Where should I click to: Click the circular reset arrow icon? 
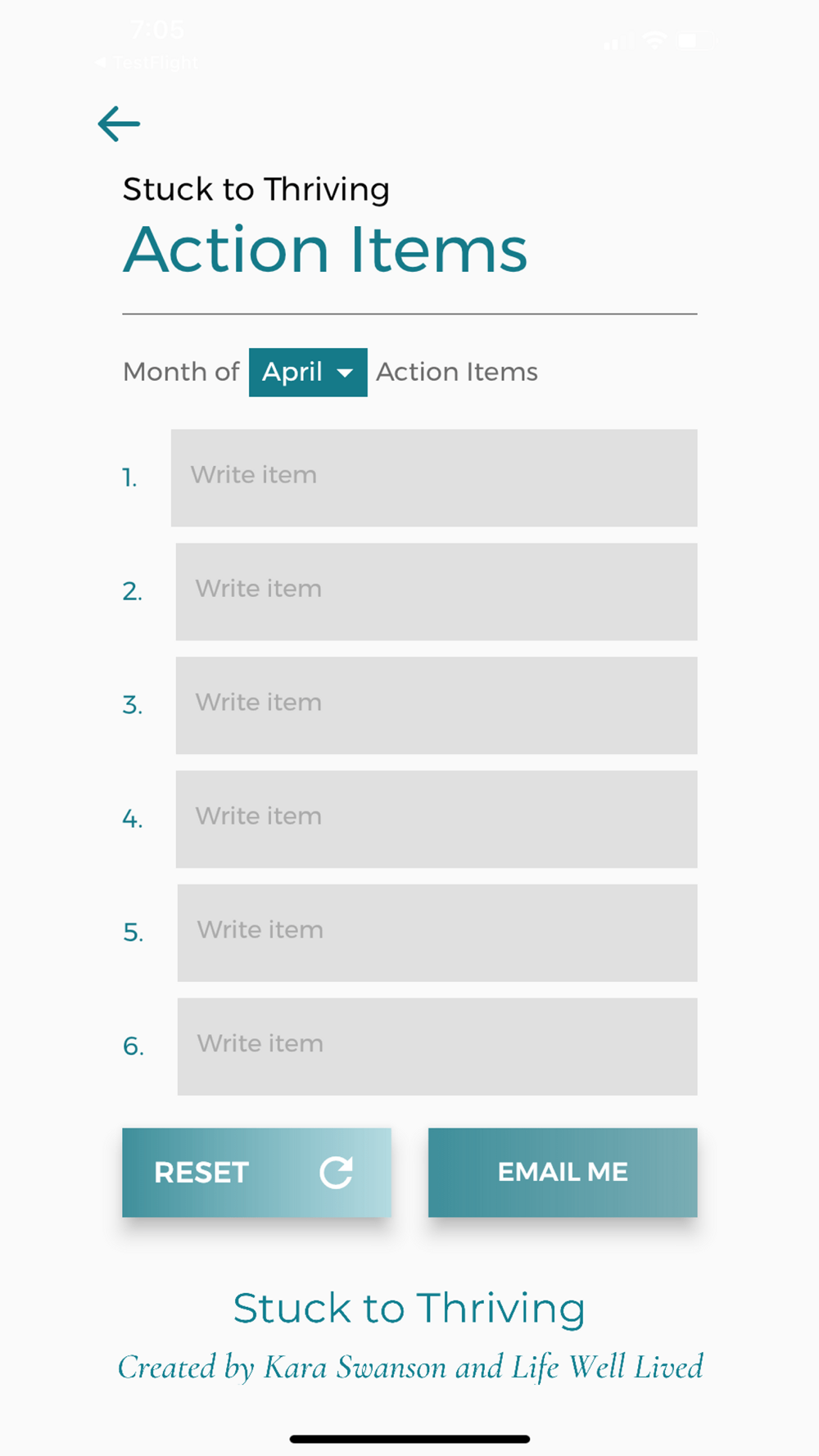[x=336, y=1173]
